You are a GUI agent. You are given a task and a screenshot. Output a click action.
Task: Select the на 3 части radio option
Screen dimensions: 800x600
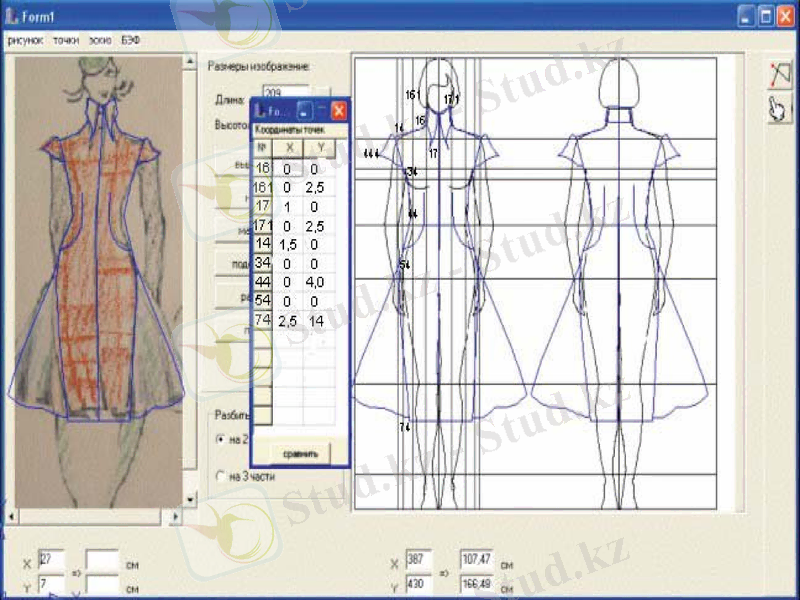tap(221, 477)
